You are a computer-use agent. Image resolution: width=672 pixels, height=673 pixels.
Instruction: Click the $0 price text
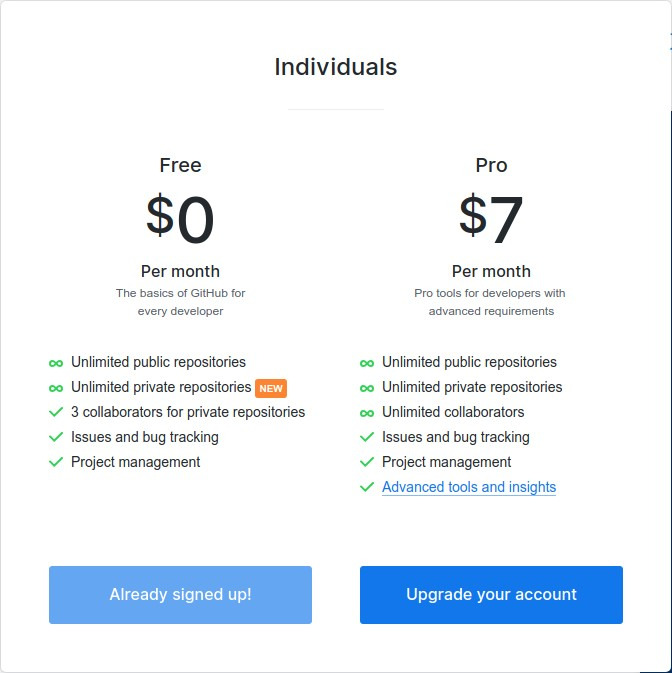coord(180,218)
